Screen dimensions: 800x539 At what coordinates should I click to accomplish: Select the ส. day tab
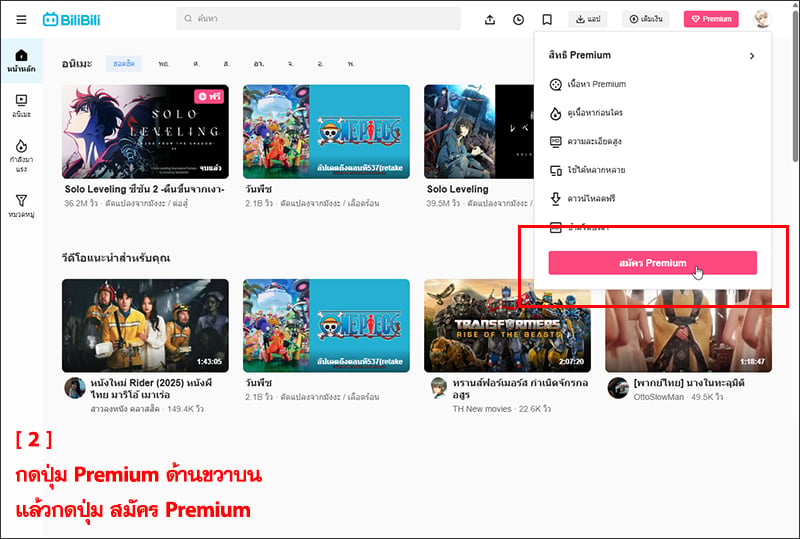click(227, 64)
